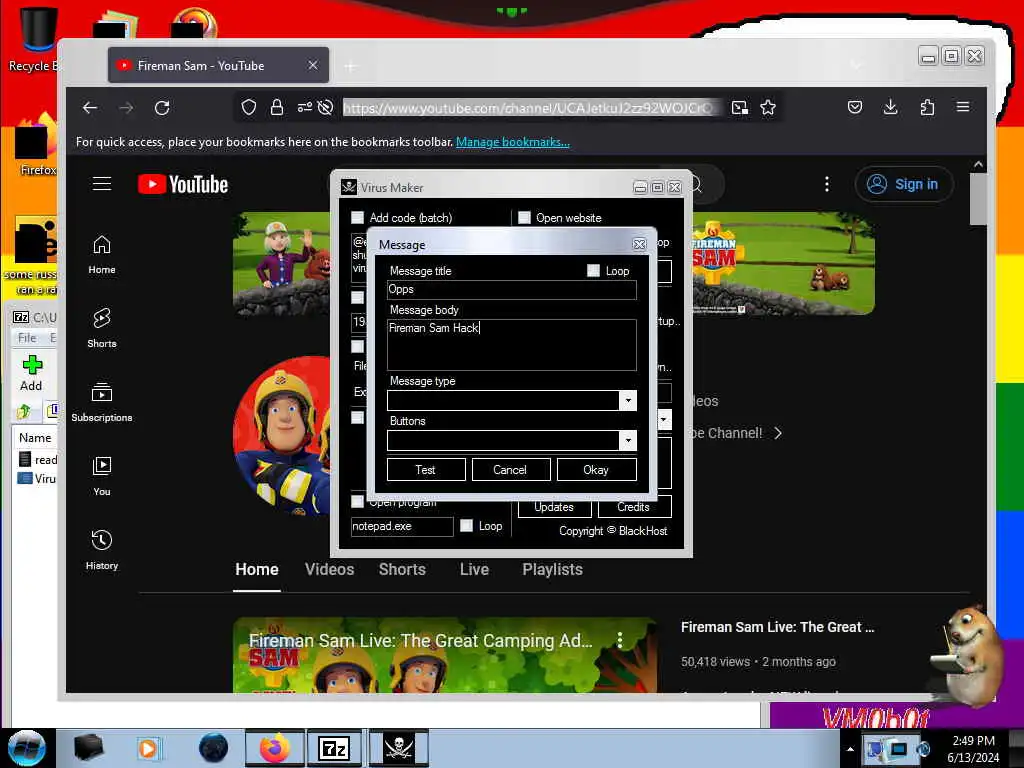Open History in the YouTube sidebar
1024x768 pixels.
102,550
